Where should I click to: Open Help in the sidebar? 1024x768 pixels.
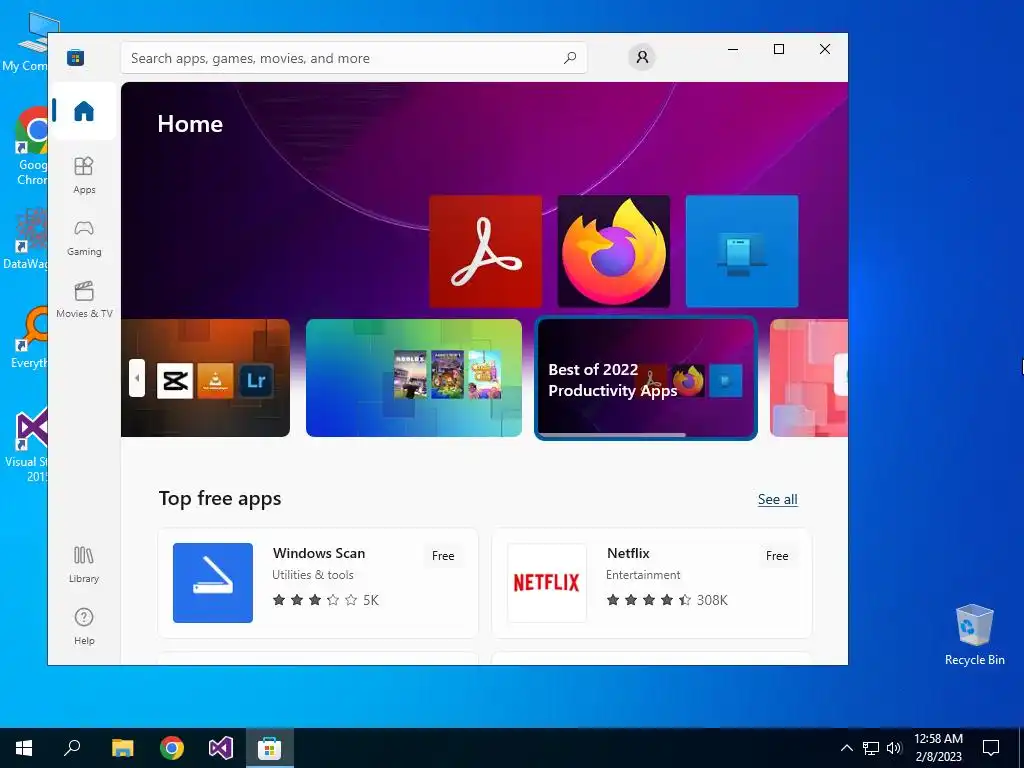tap(84, 626)
